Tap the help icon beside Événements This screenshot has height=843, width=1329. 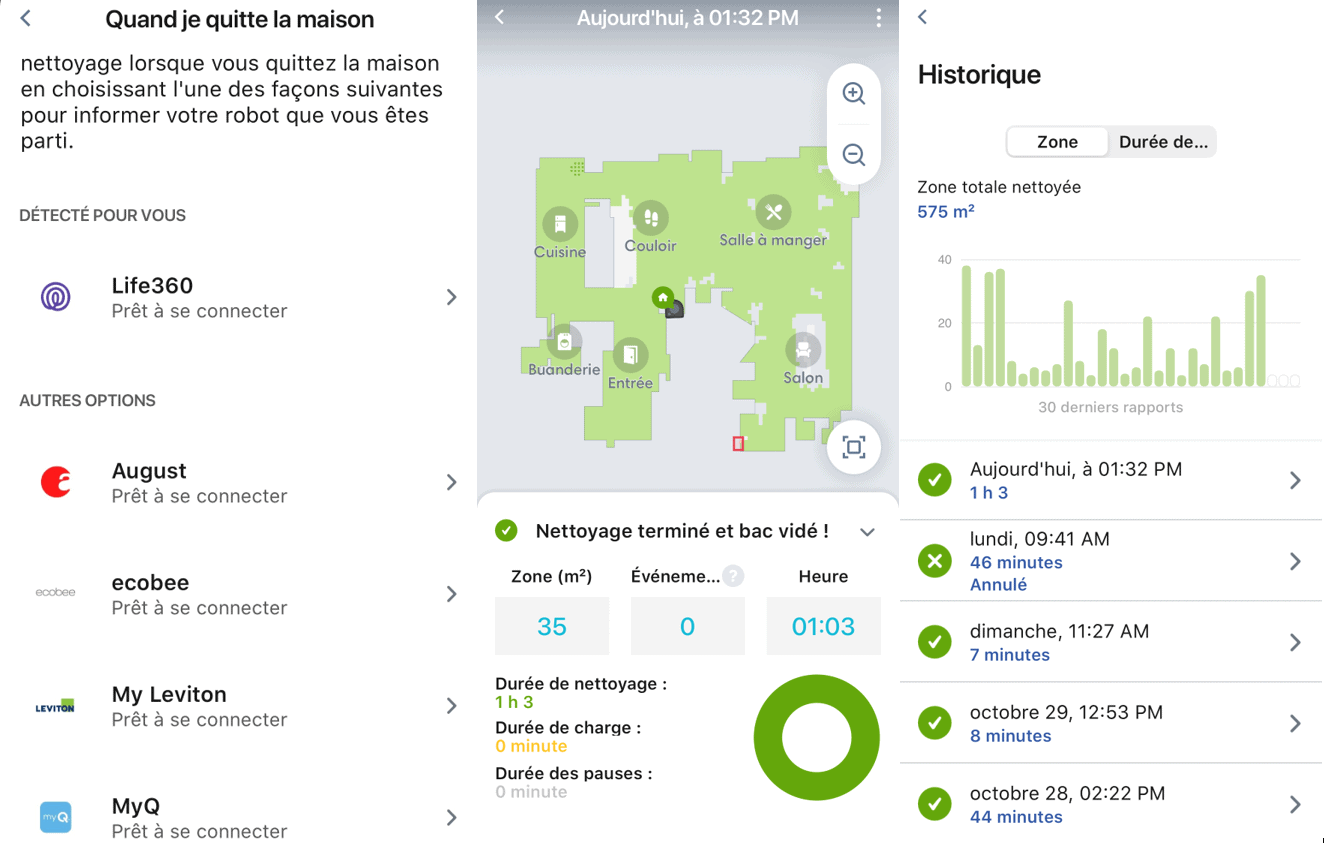(734, 576)
